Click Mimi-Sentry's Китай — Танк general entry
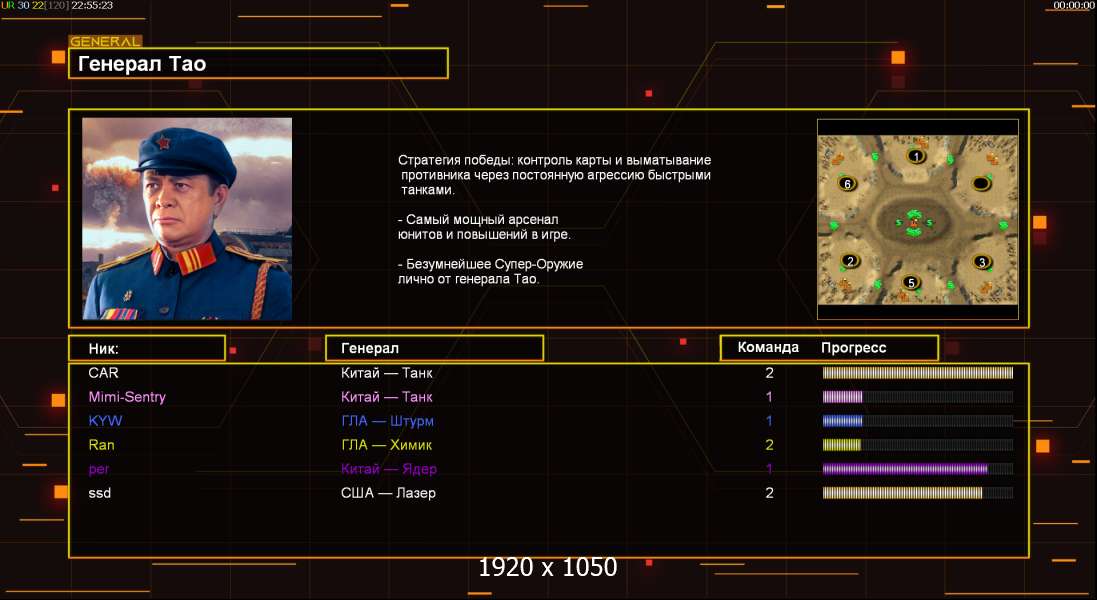1097x600 pixels. (387, 397)
